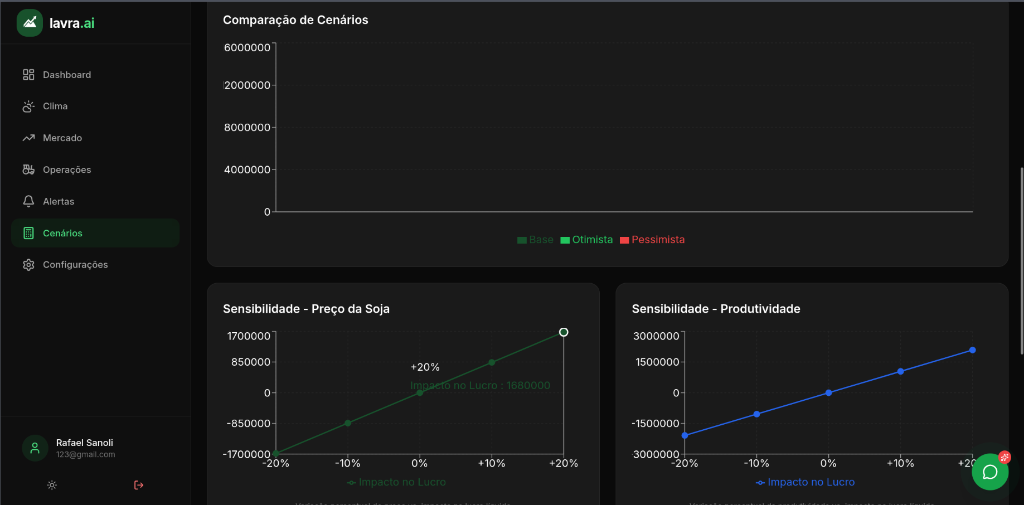Go to the Dashboard menu item
This screenshot has height=505, width=1024.
point(66,75)
